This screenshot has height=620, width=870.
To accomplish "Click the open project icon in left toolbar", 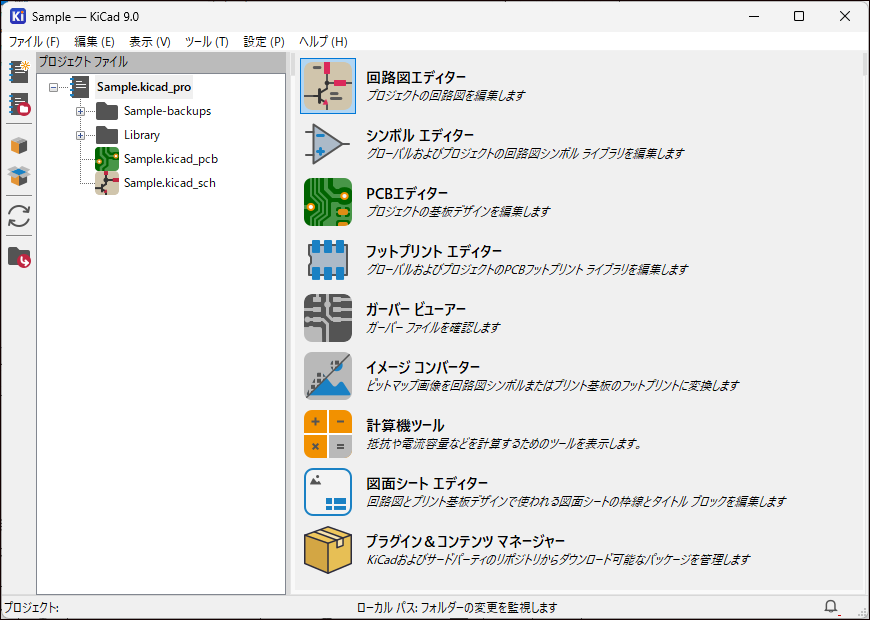I will 18,104.
